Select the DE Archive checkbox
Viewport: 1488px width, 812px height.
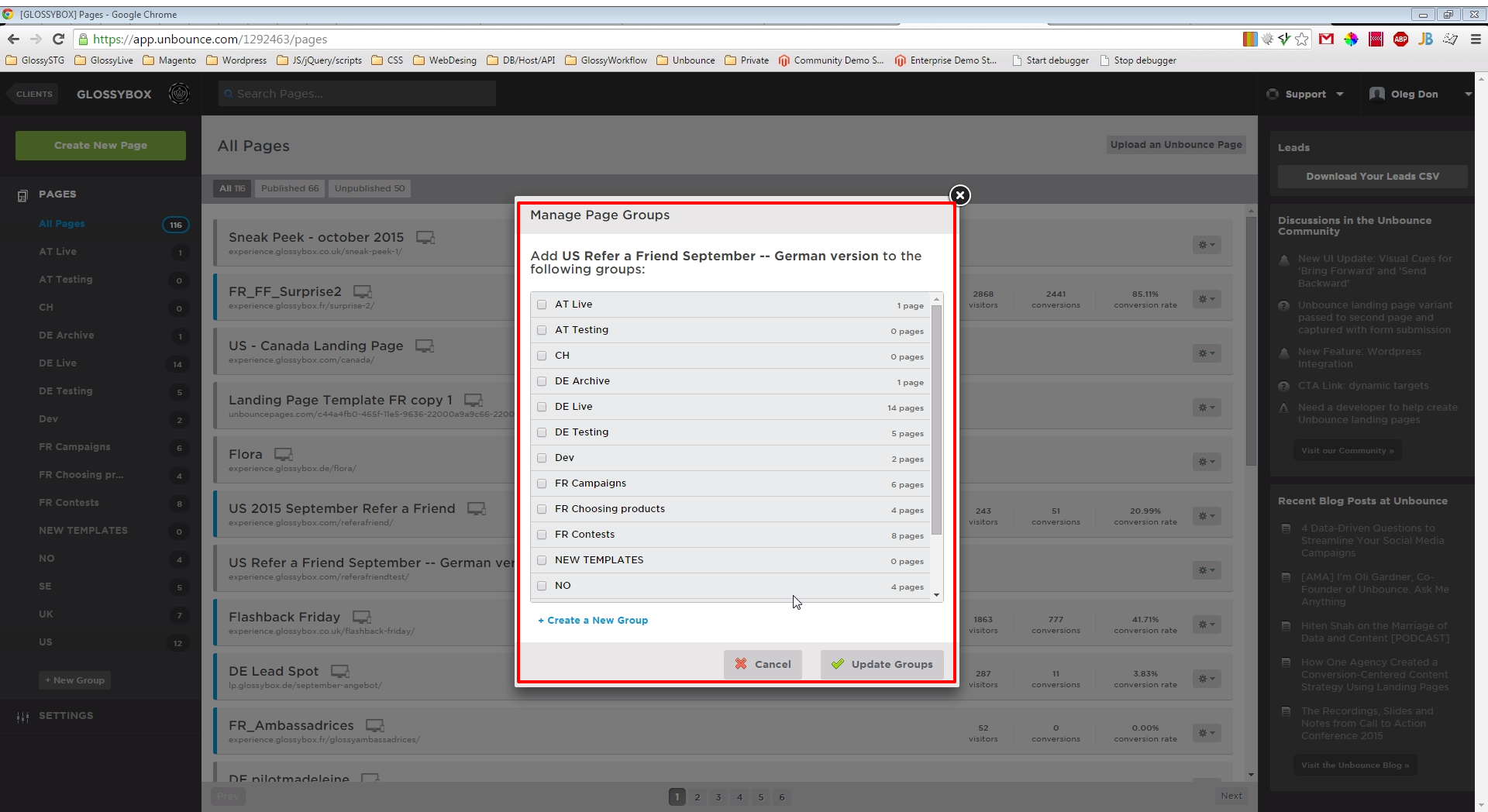pyautogui.click(x=542, y=381)
